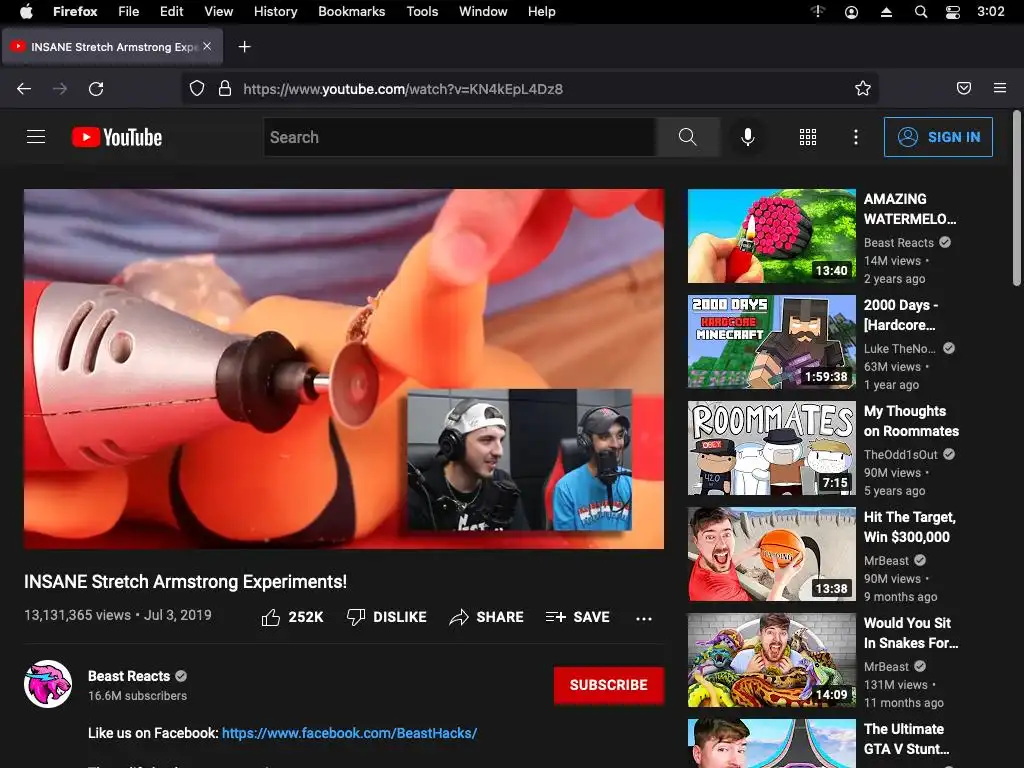This screenshot has height=768, width=1024.
Task: Open the YouTube guide hamburger menu
Action: point(36,136)
